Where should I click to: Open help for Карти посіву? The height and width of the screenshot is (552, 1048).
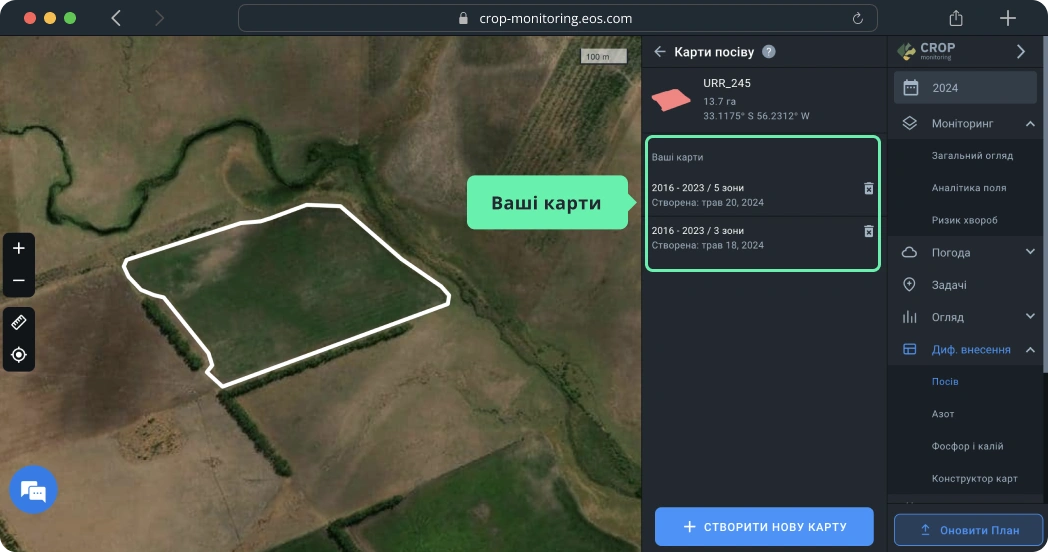768,52
